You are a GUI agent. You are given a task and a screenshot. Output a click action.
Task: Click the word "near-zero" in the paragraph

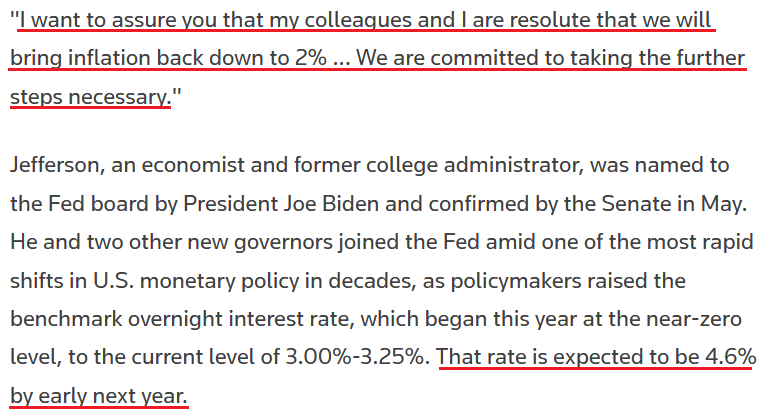coord(713,319)
